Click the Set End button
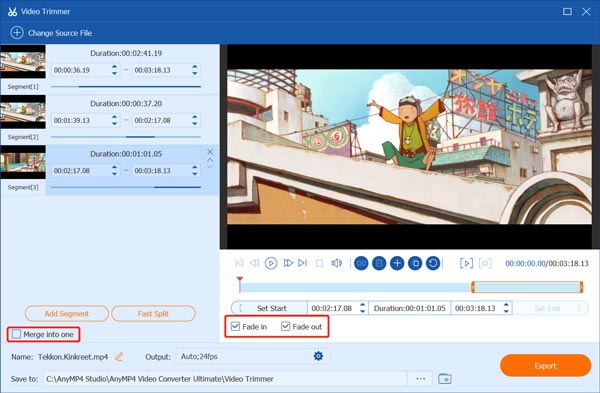 click(550, 308)
